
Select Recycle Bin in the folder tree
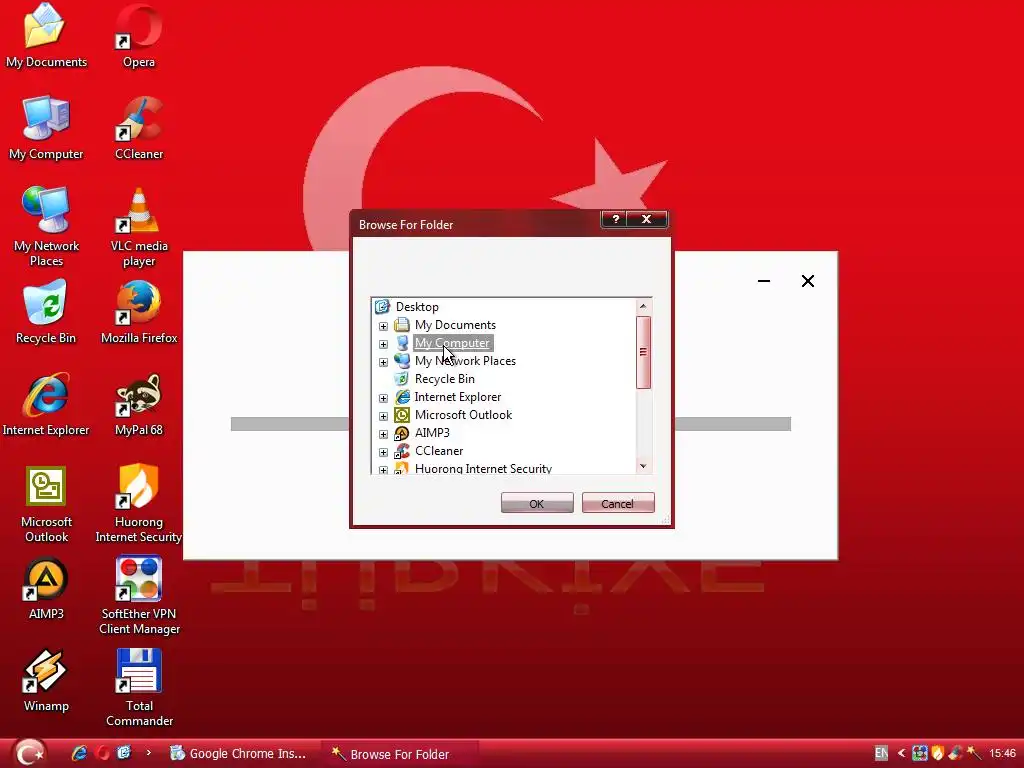445,379
